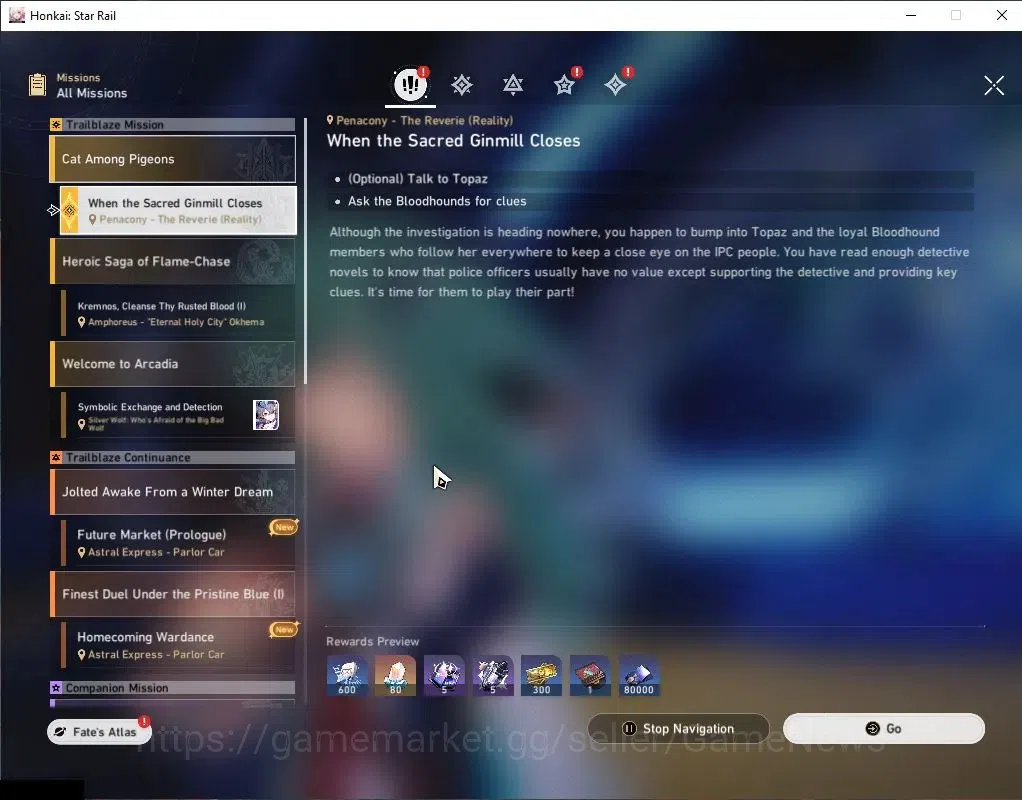Click the first purple reward icon with 5
The width and height of the screenshot is (1022, 800).
(x=444, y=676)
